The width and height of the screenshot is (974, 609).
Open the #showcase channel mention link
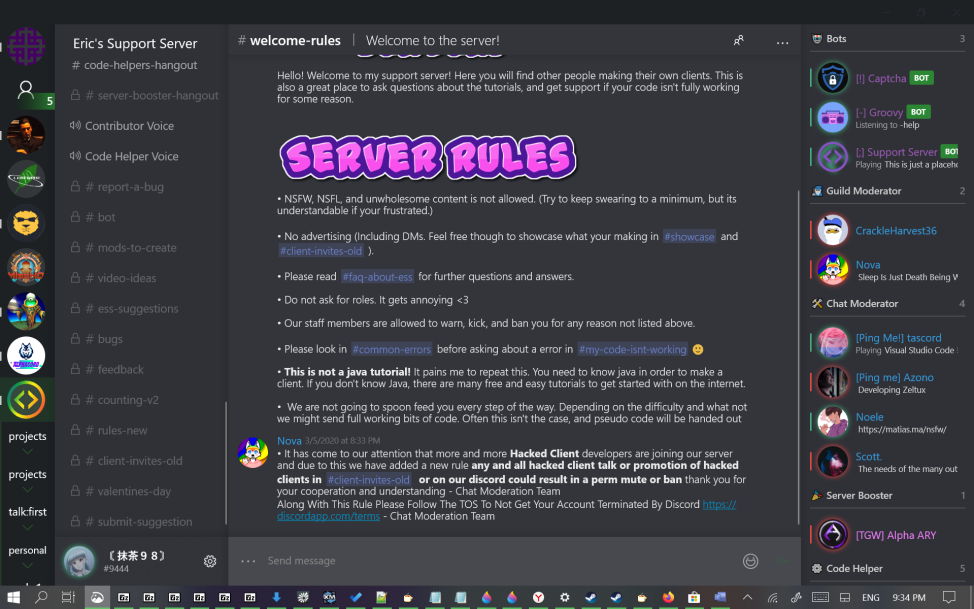tap(689, 237)
